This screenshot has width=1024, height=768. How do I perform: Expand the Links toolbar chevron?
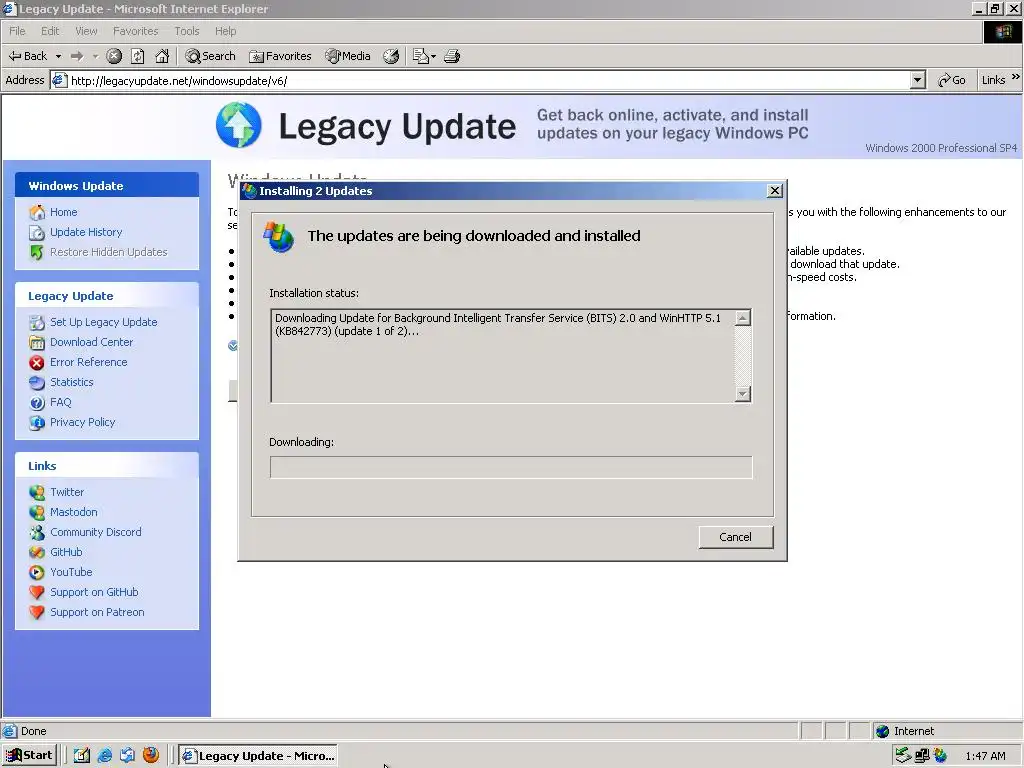click(1016, 77)
